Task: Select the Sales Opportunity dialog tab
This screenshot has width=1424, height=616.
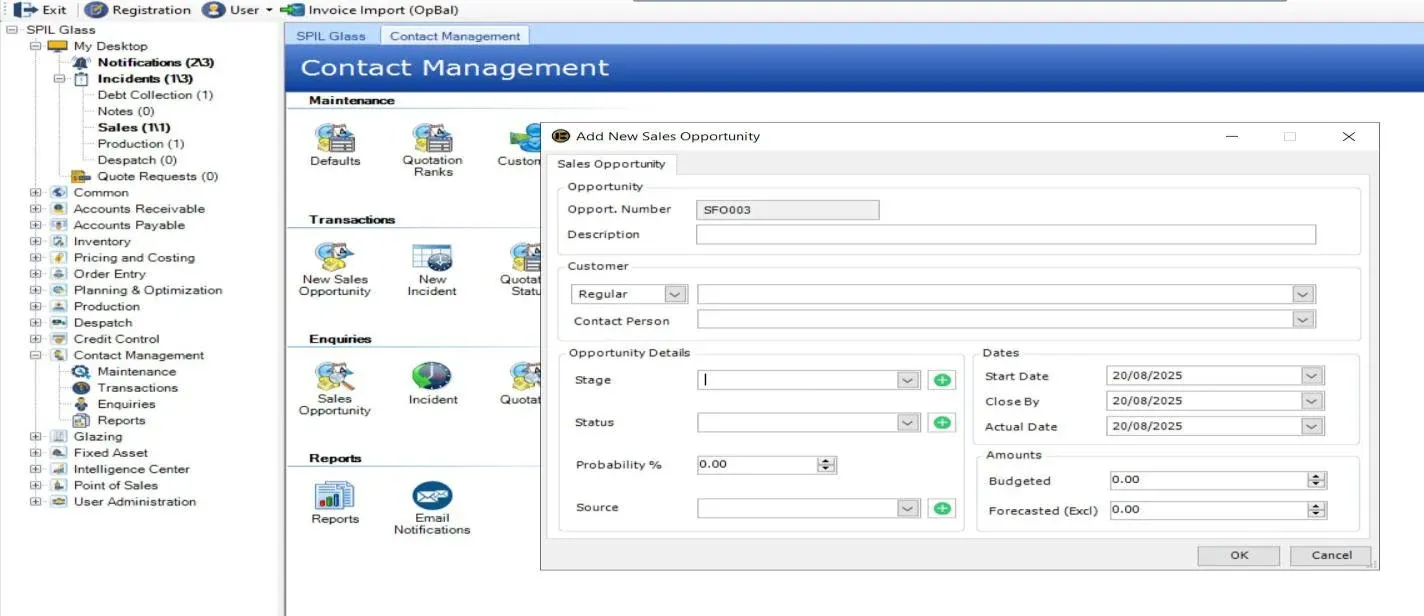Action: 611,164
